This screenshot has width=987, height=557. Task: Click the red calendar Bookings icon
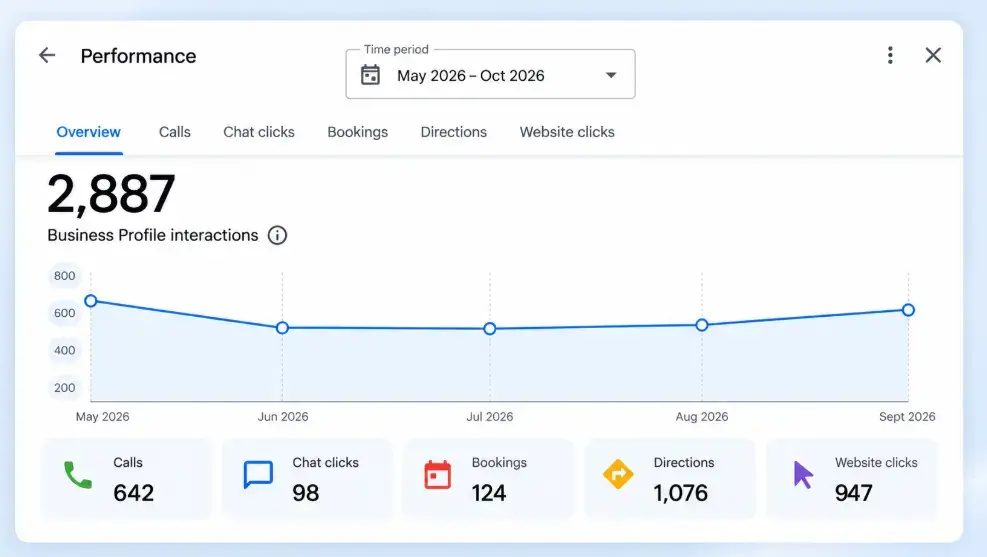[437, 475]
